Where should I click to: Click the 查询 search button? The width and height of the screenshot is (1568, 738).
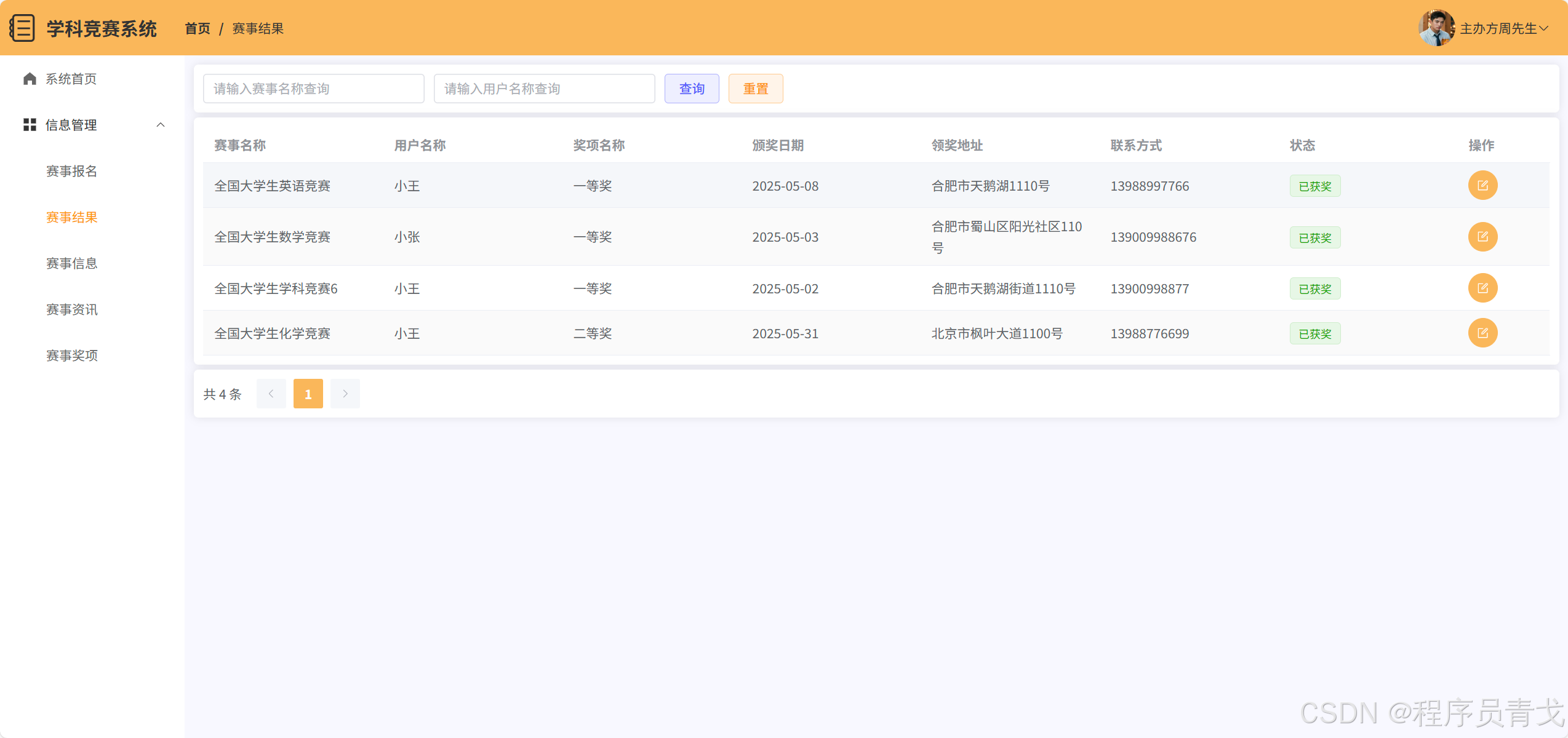point(692,89)
